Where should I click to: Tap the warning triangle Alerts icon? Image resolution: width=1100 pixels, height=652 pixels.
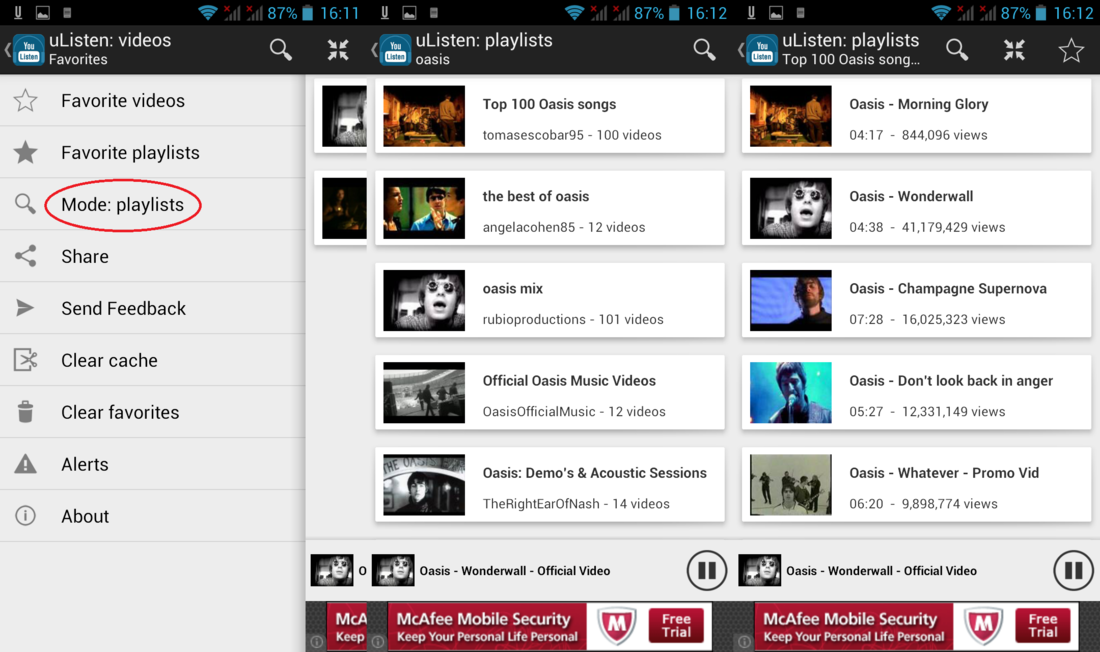(25, 463)
